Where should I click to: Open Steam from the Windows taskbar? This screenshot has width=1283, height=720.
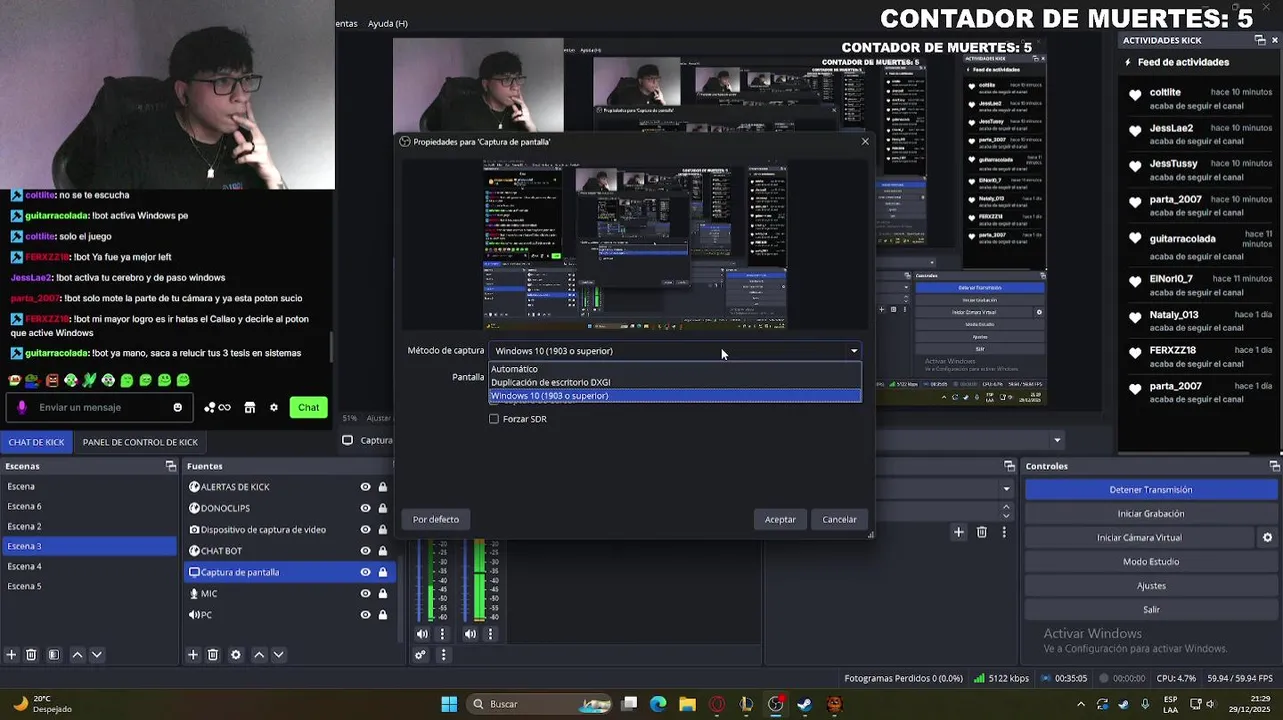click(x=805, y=704)
